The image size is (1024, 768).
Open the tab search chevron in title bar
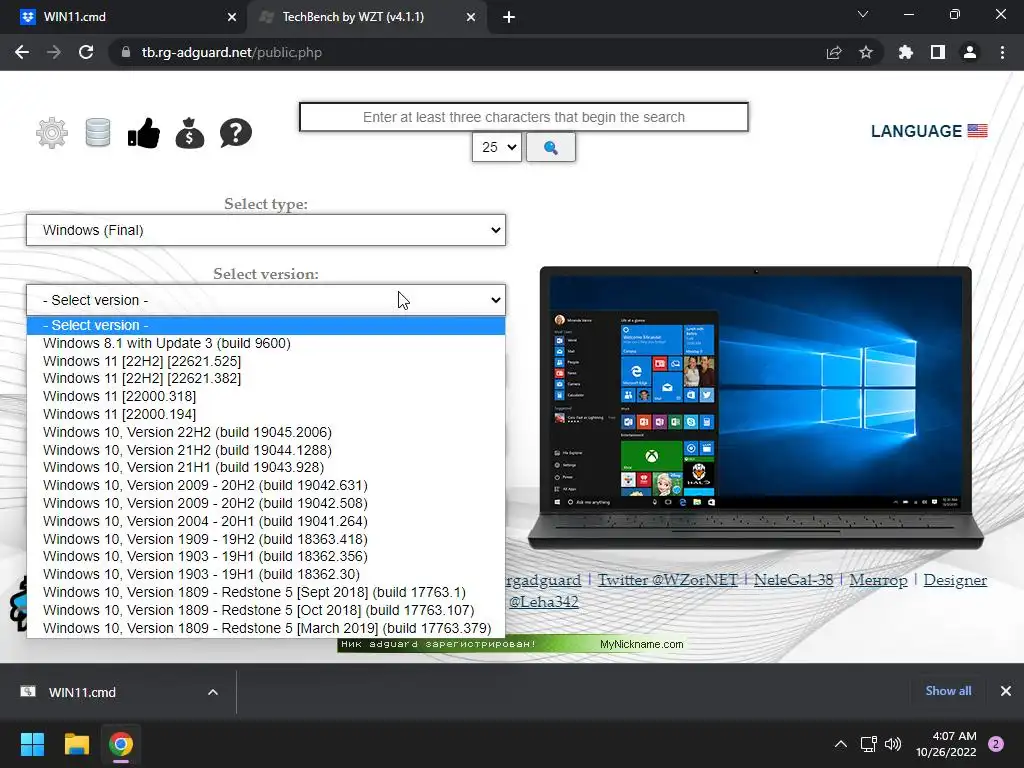[863, 14]
